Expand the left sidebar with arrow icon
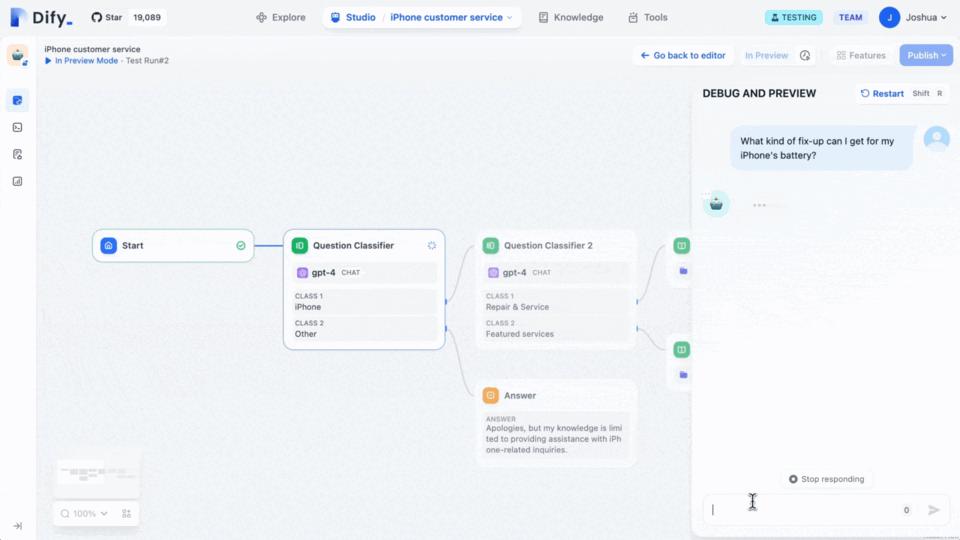The height and width of the screenshot is (540, 960). click(x=17, y=525)
